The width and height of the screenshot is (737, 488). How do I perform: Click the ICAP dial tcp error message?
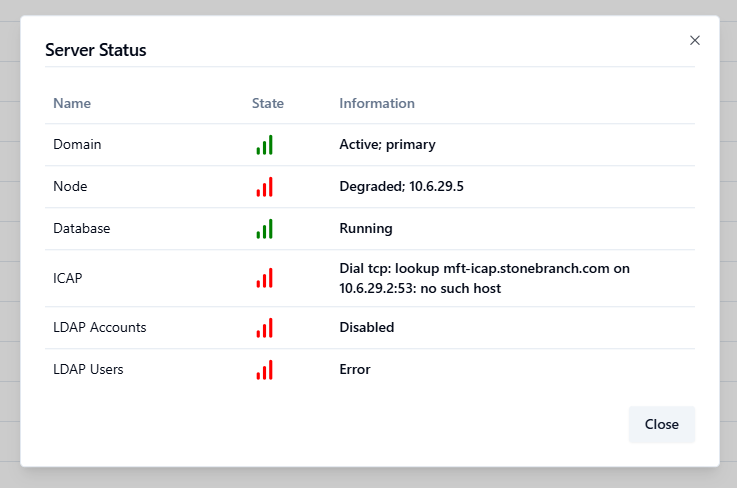pyautogui.click(x=484, y=278)
